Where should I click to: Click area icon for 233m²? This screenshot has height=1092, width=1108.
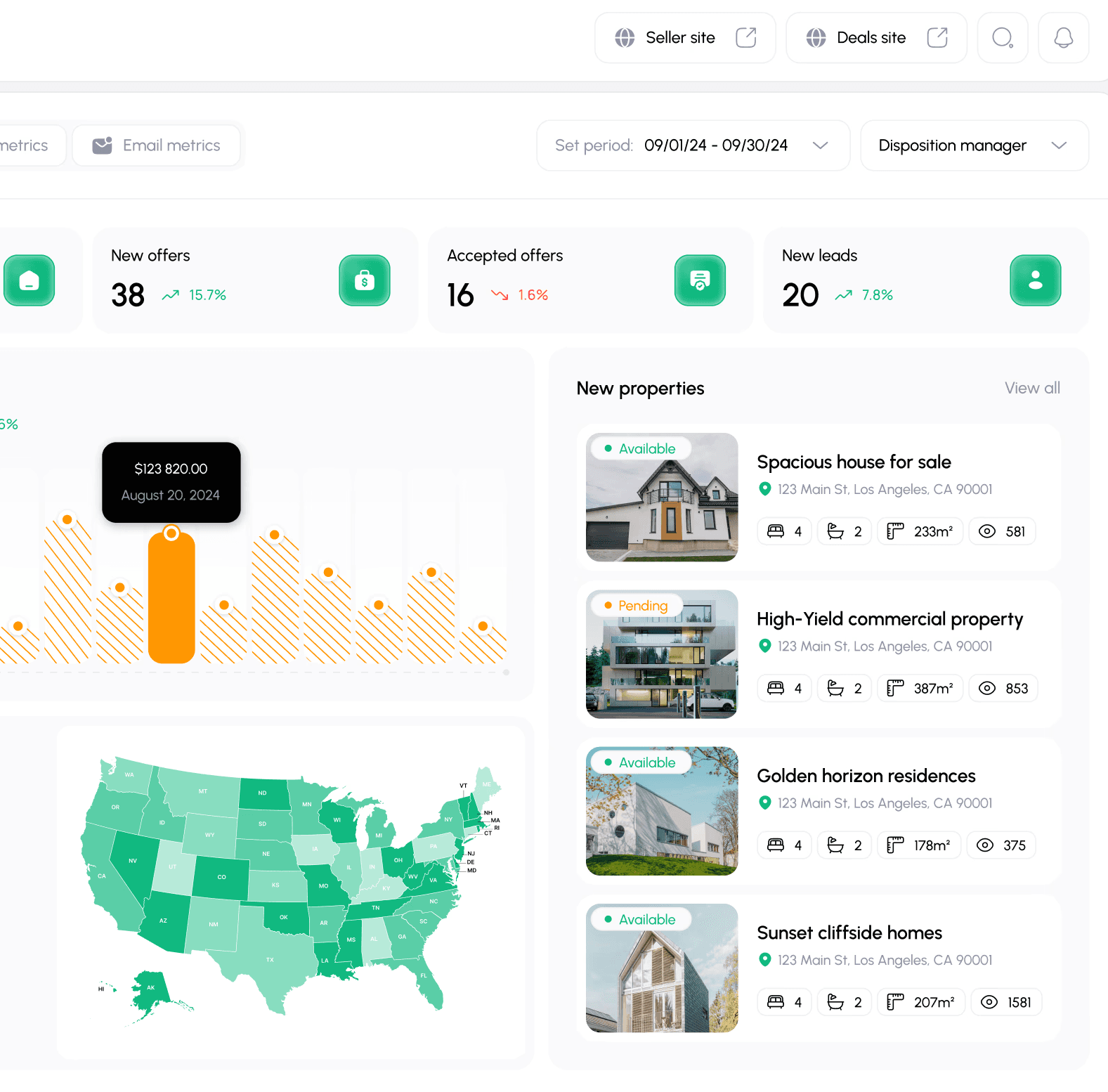[895, 532]
